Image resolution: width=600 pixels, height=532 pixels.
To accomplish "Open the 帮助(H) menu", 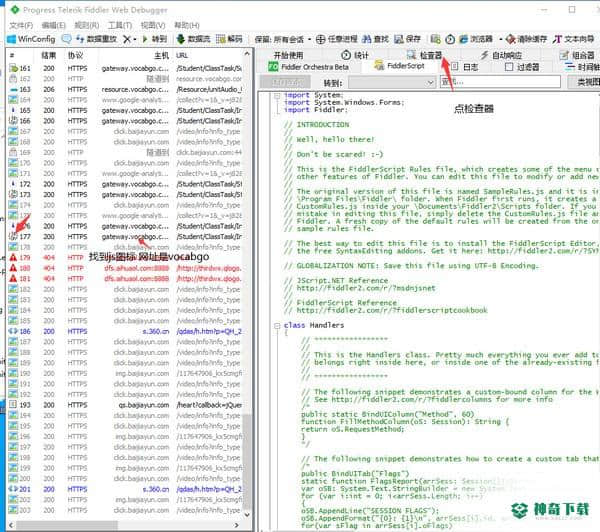I will click(187, 25).
